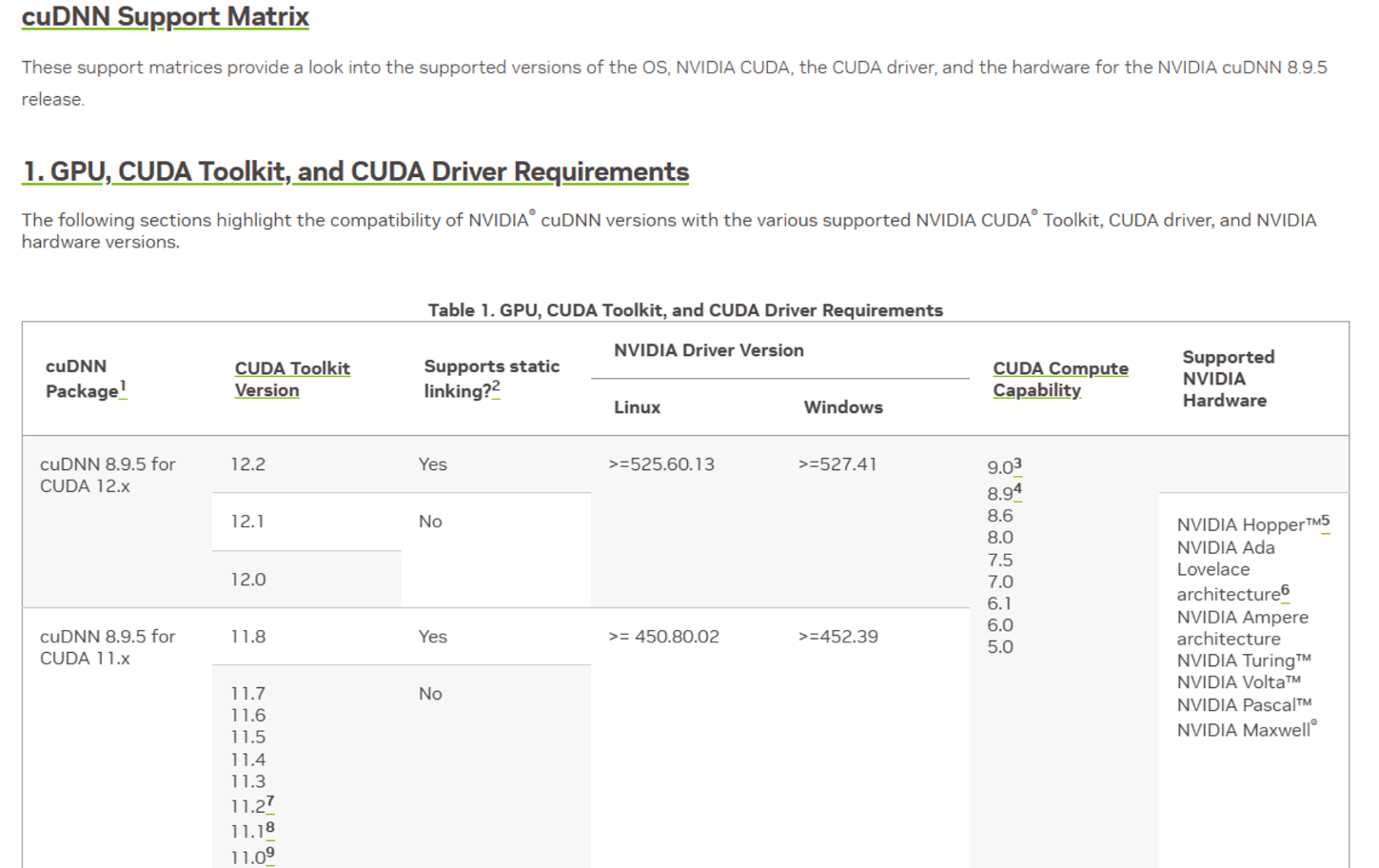Viewport: 1379px width, 868px height.
Task: Click the Table 1 caption text
Action: [x=685, y=310]
